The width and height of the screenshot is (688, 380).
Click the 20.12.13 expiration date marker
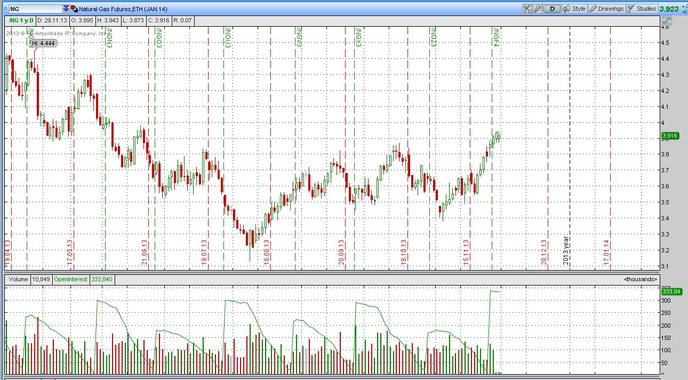[x=544, y=253]
